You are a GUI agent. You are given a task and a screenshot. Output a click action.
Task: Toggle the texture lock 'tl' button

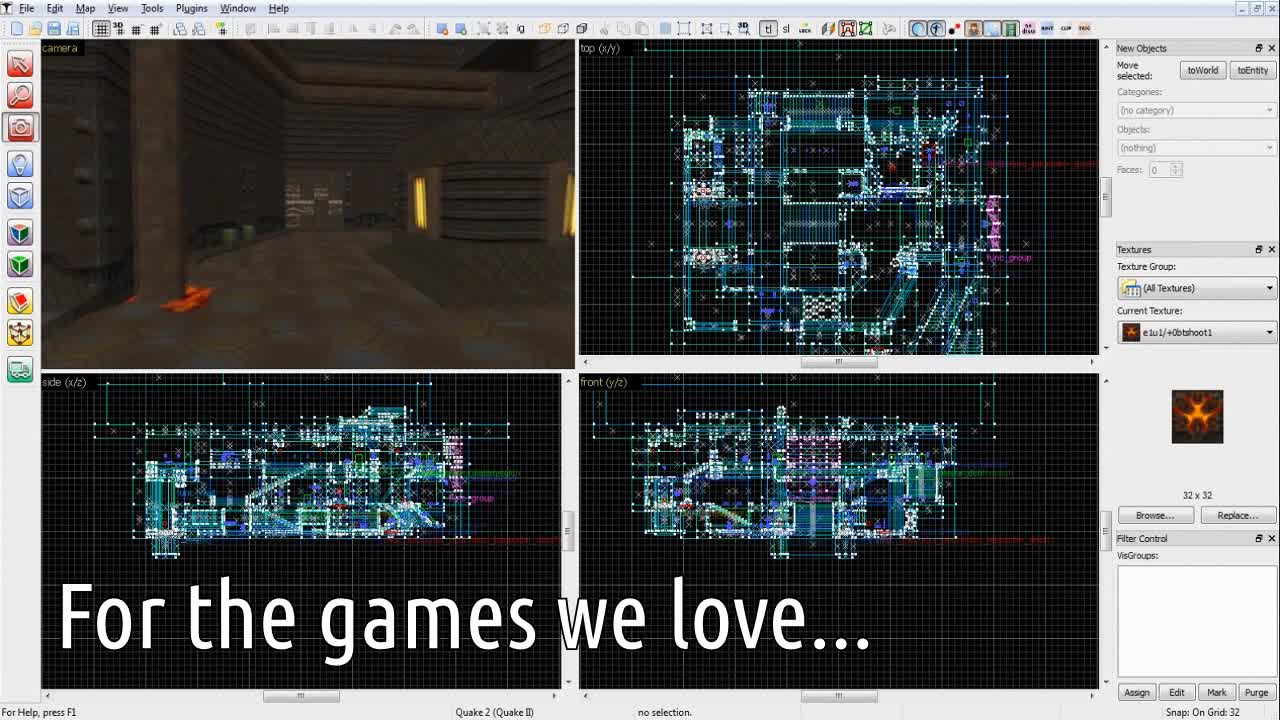768,29
